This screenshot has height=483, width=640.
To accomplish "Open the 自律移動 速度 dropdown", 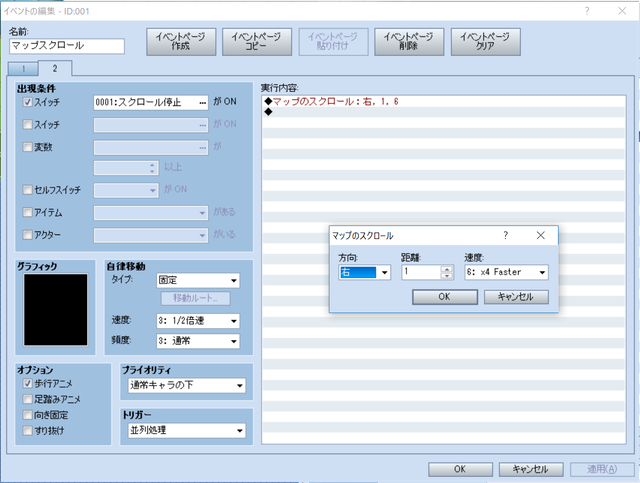I will tap(198, 321).
